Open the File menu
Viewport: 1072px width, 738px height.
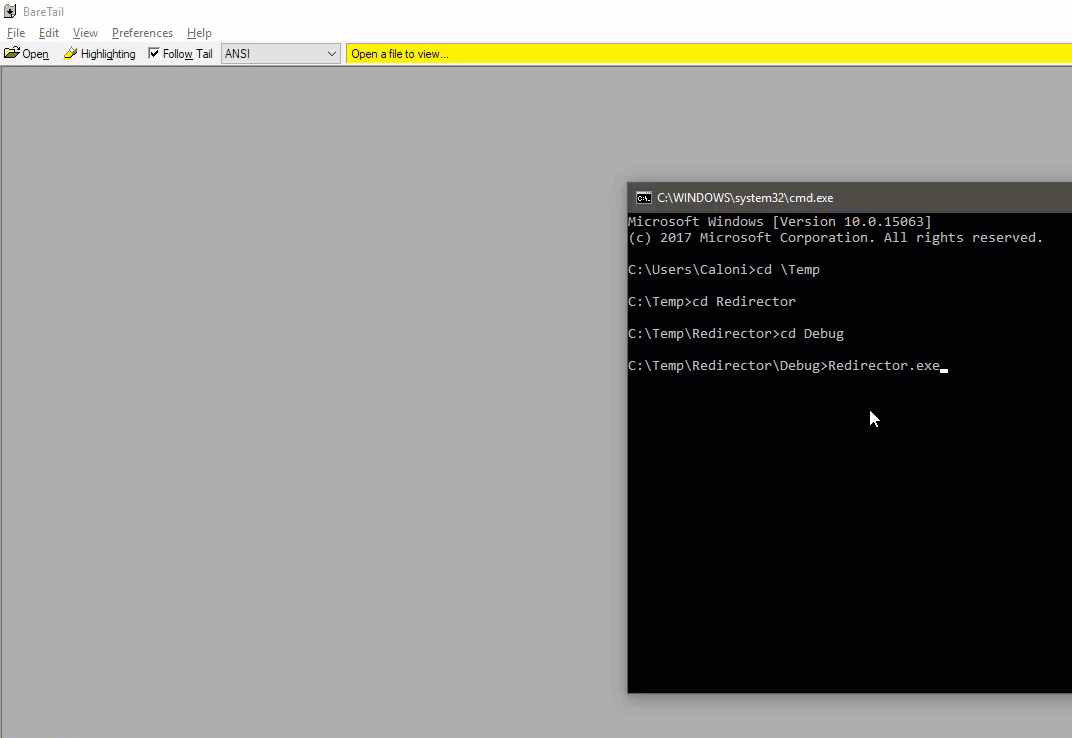point(16,33)
